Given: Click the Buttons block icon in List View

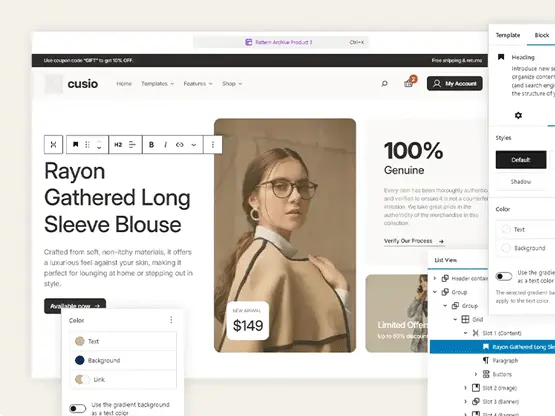Looking at the screenshot, I should pos(486,374).
